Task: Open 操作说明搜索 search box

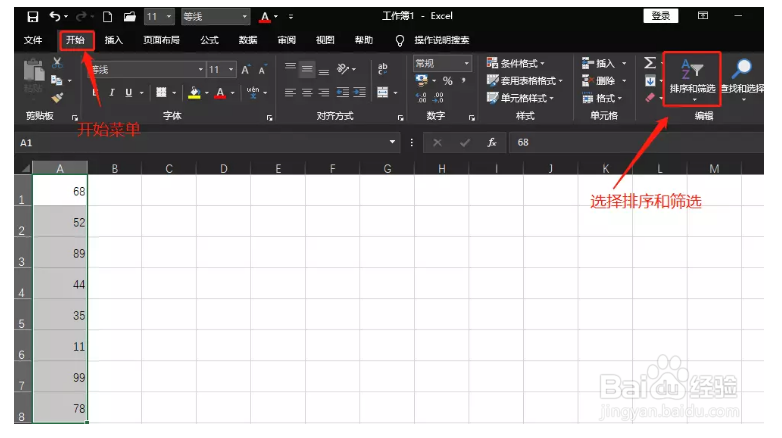Action: point(441,40)
